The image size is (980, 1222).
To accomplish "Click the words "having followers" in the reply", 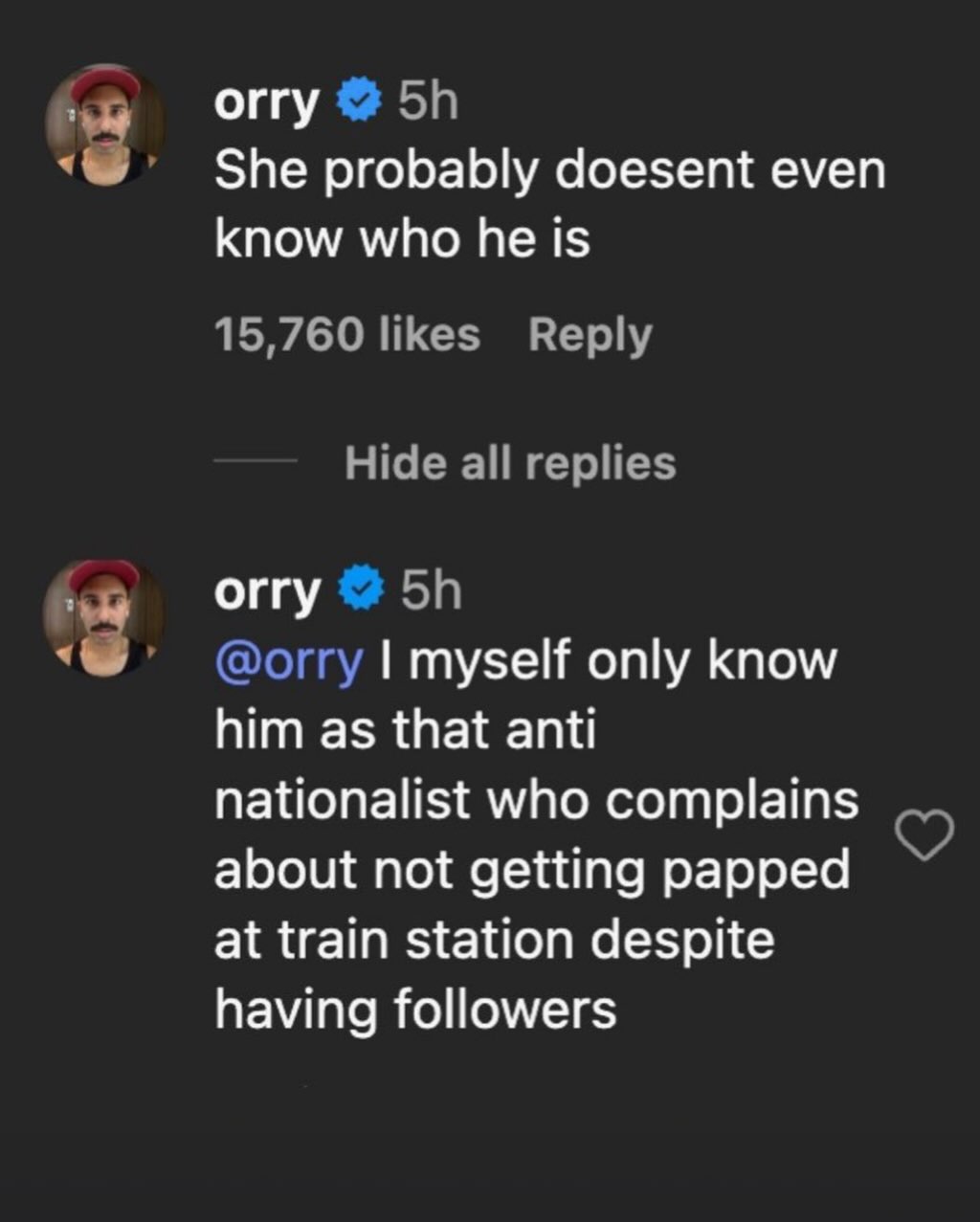I will (415, 1010).
